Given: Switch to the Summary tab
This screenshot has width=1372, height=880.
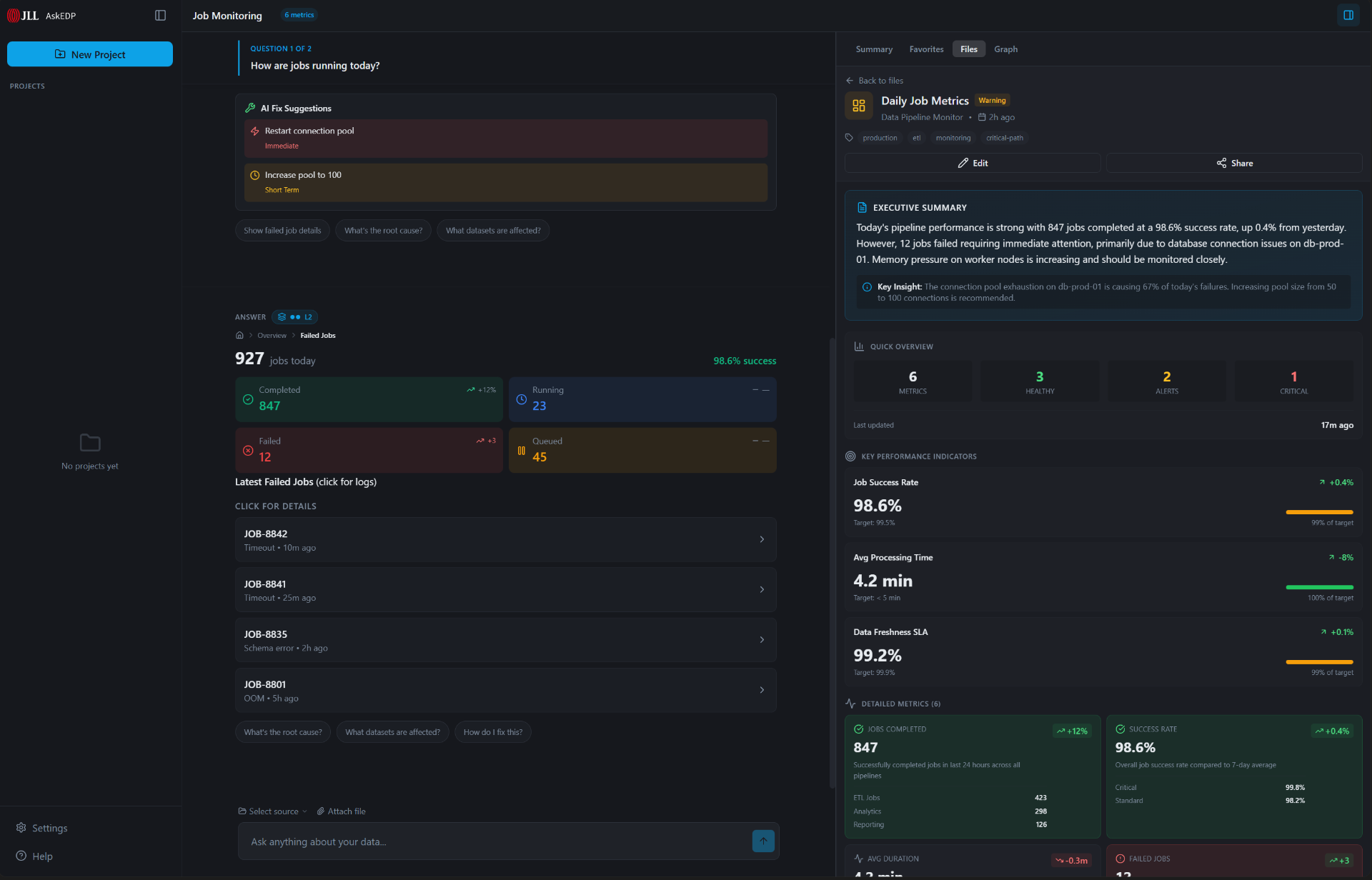Looking at the screenshot, I should [x=874, y=49].
